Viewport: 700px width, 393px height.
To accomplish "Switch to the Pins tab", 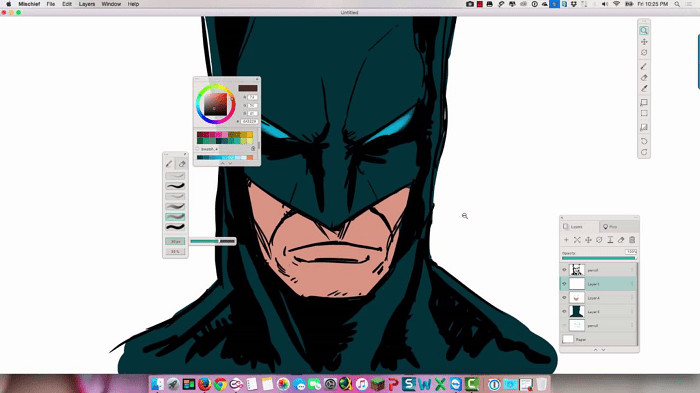I will pyautogui.click(x=619, y=227).
